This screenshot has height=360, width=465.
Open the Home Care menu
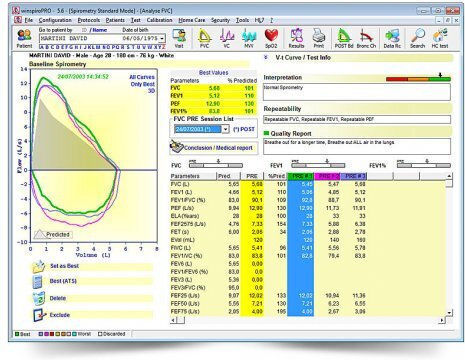[192, 20]
